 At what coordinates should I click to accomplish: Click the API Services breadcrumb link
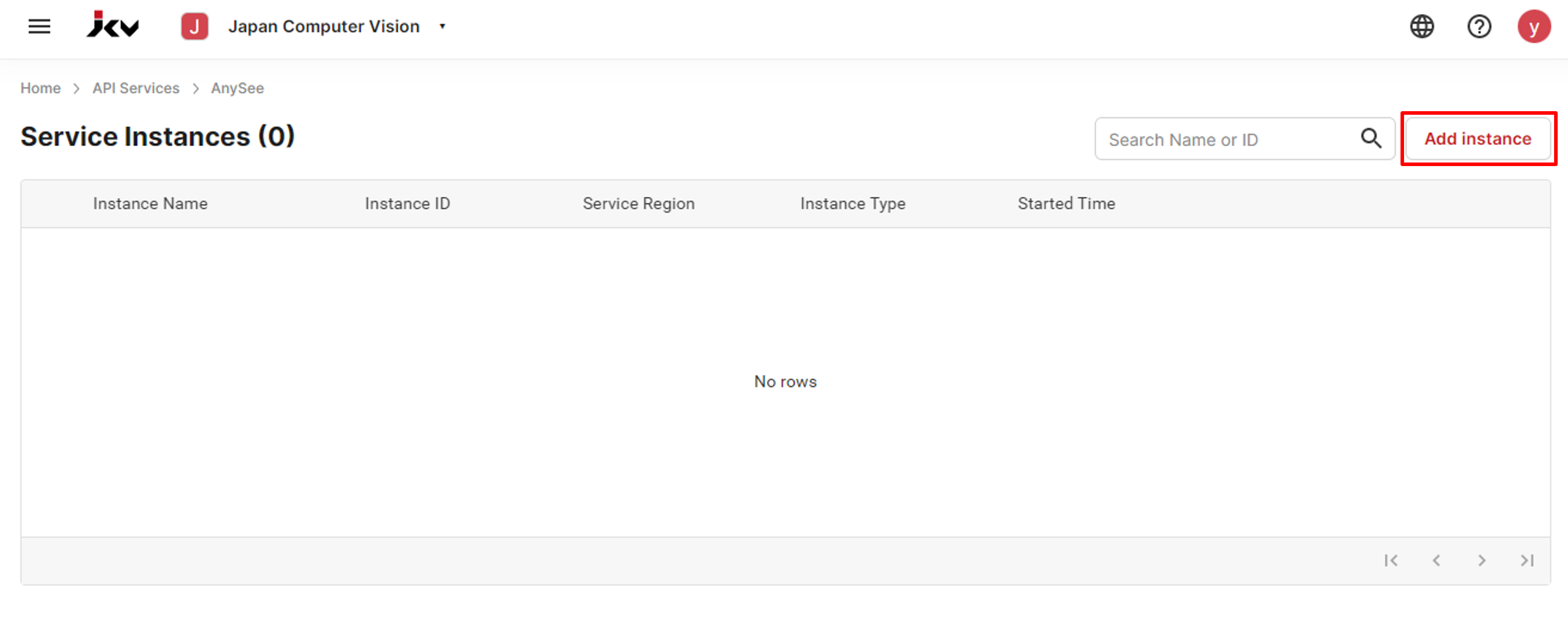coord(135,88)
